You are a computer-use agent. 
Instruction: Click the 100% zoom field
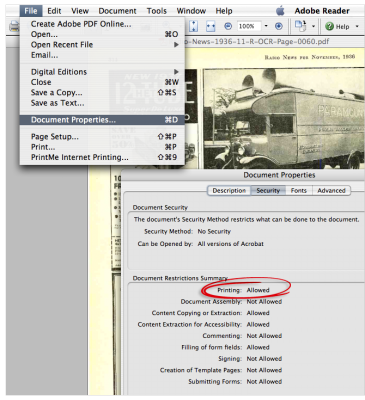[249, 26]
